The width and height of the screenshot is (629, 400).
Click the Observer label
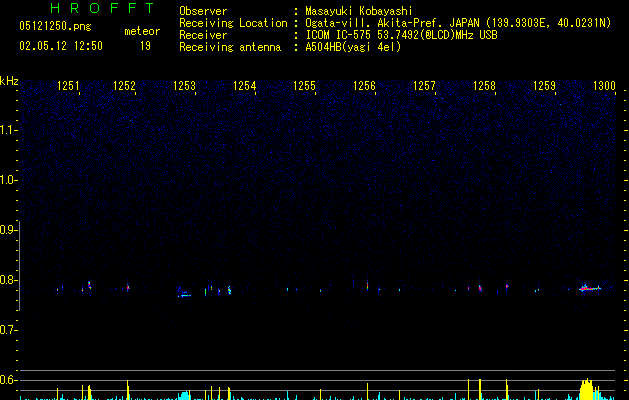point(203,11)
